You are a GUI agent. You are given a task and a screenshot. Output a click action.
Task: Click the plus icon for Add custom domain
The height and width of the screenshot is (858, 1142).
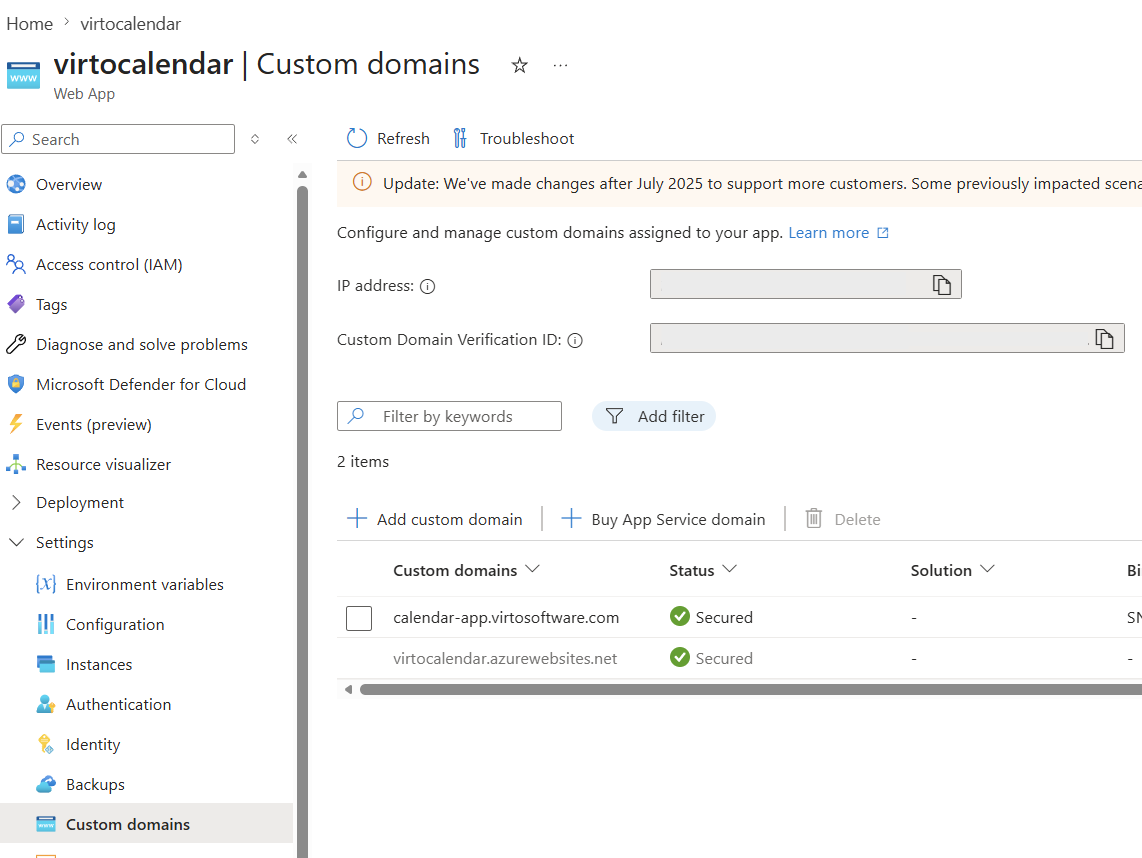click(357, 519)
